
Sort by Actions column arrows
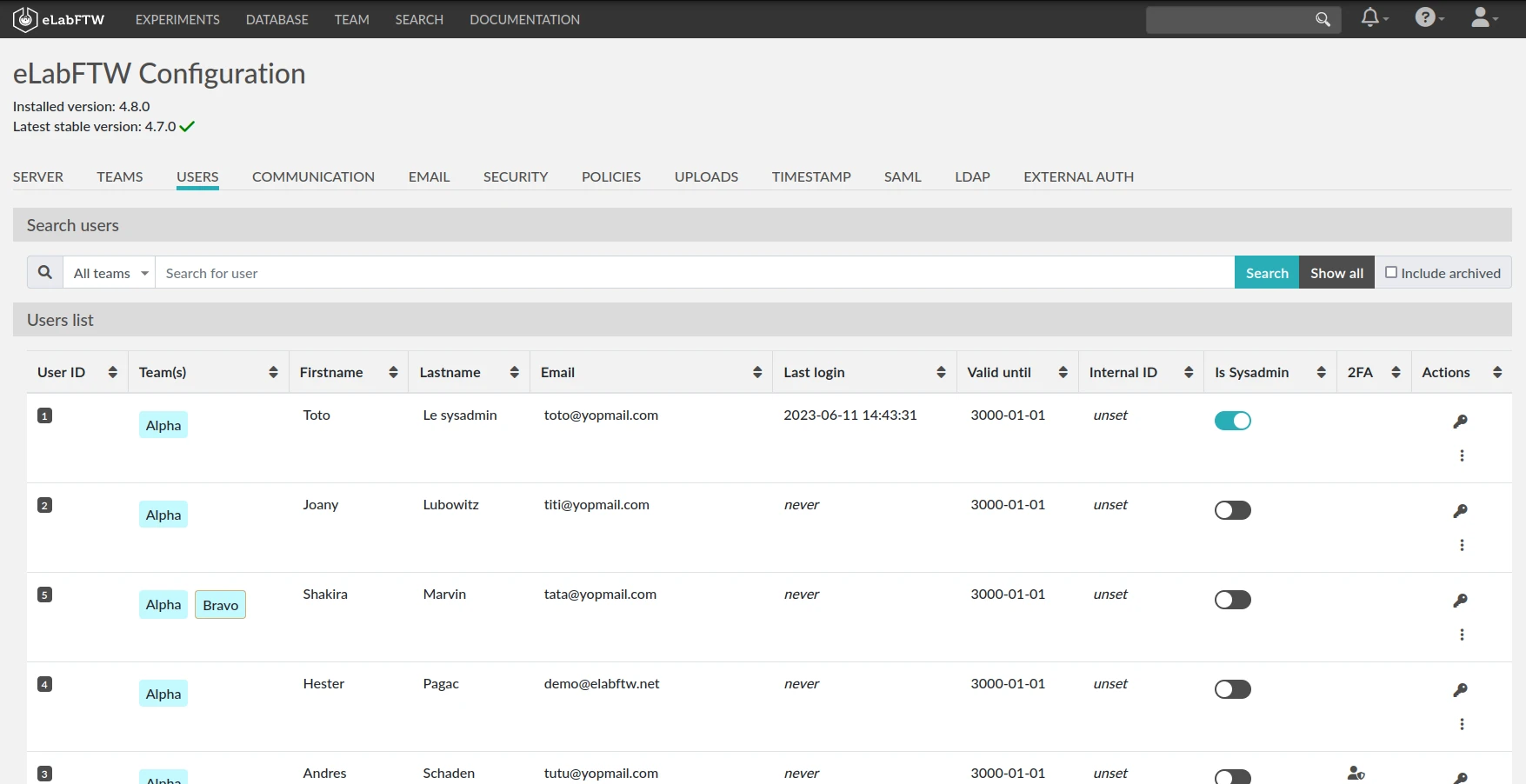coord(1497,372)
